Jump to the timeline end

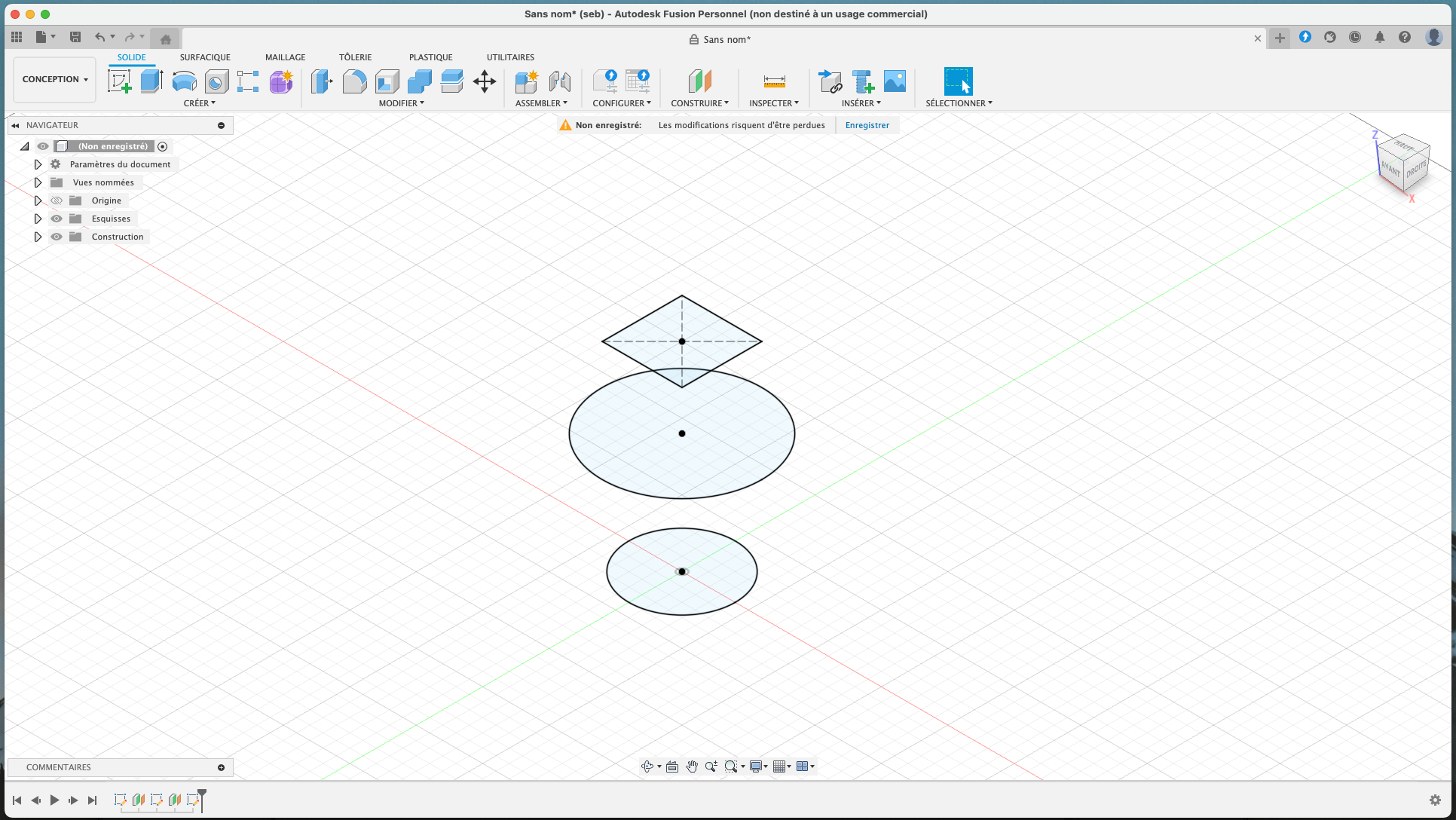coord(92,800)
